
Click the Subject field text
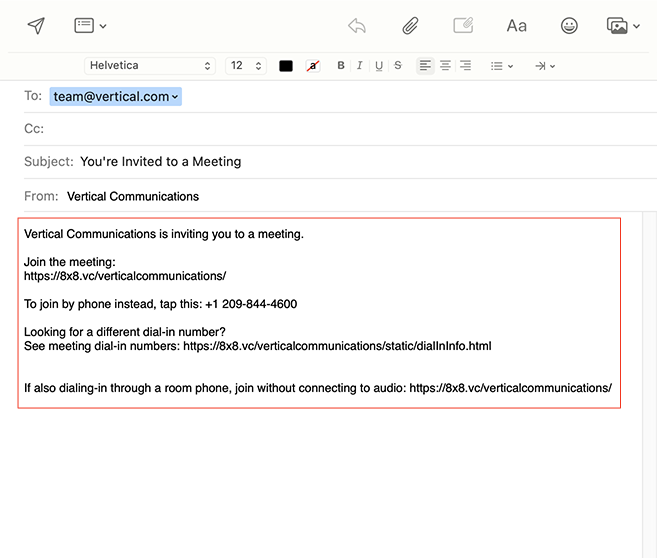pos(160,162)
